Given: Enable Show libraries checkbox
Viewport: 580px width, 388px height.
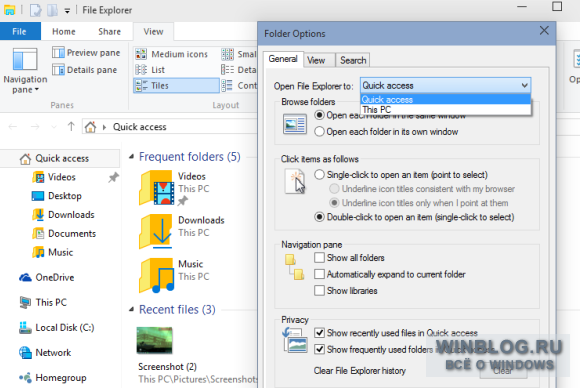Looking at the screenshot, I should [x=320, y=290].
